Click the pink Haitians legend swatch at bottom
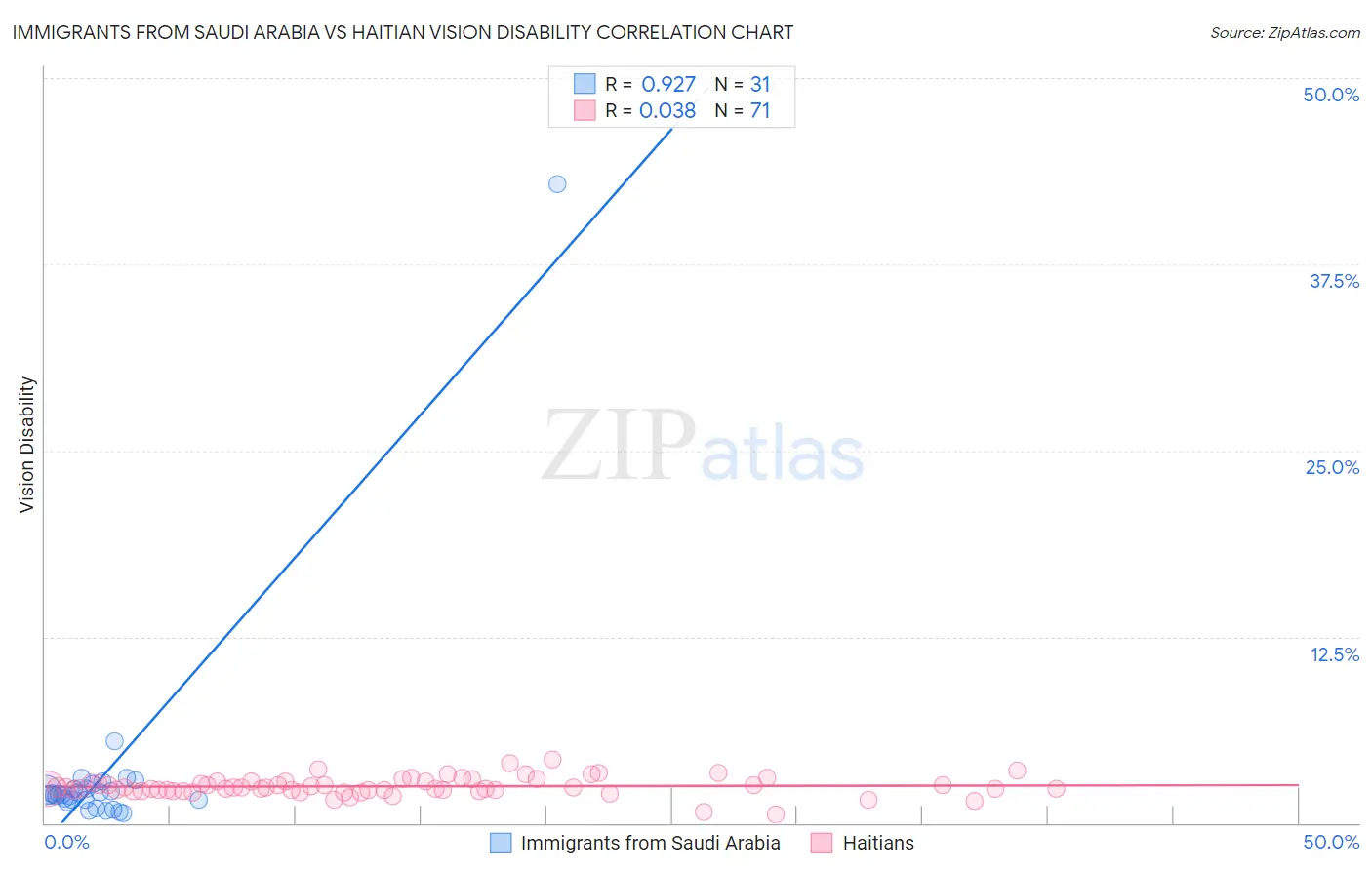Image resolution: width=1372 pixels, height=870 pixels. (822, 843)
